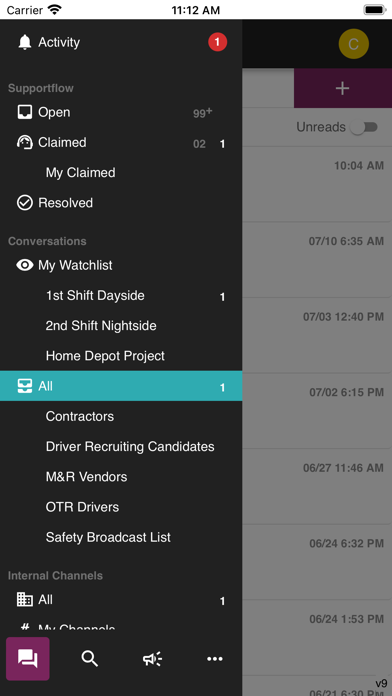Tap the 11:12 AM clock in status bar
This screenshot has width=392, height=696.
click(196, 10)
